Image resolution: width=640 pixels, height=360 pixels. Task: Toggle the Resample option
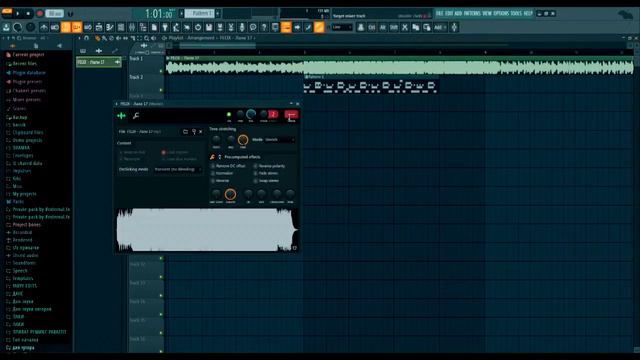click(x=130, y=159)
